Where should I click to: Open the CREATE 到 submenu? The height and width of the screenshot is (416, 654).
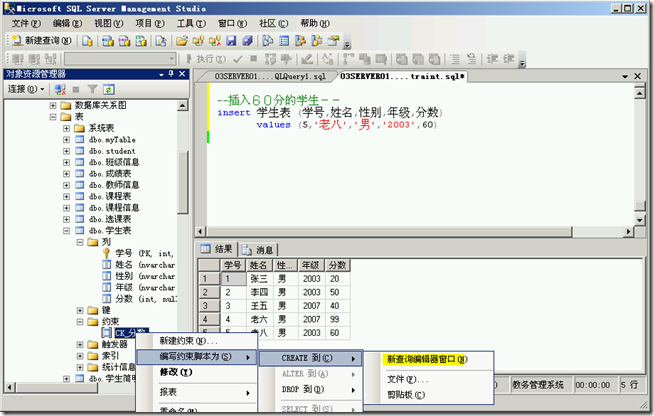[310, 358]
